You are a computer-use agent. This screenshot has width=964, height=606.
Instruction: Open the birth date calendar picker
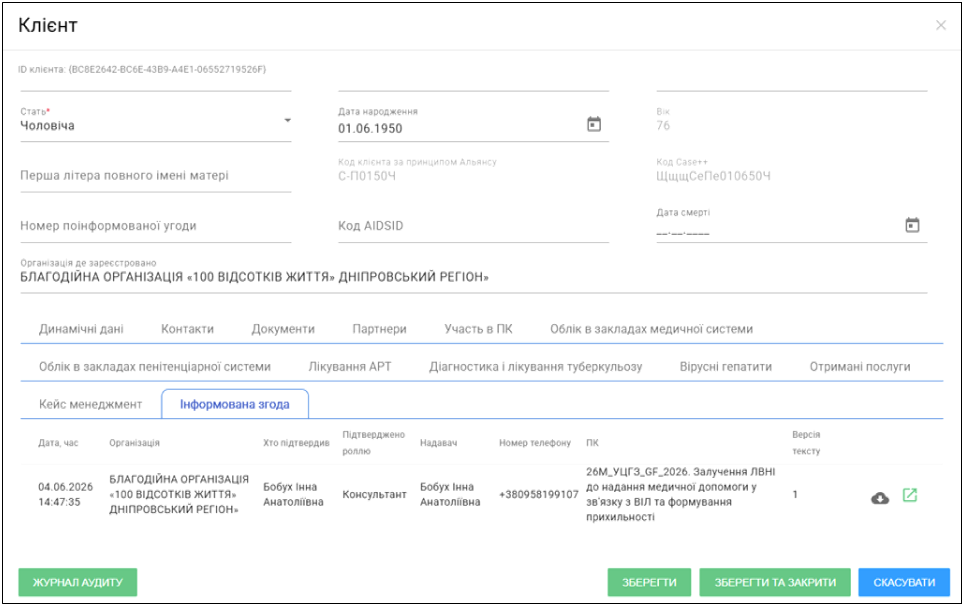593,124
